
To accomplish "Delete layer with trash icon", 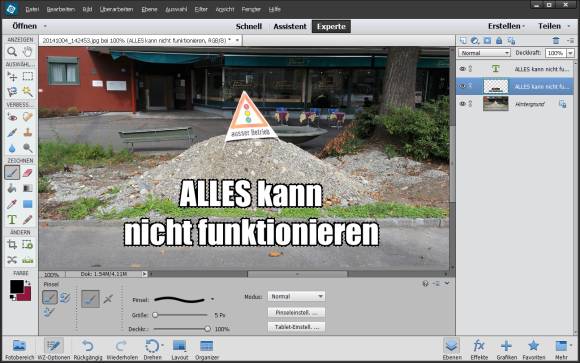I will click(x=556, y=40).
